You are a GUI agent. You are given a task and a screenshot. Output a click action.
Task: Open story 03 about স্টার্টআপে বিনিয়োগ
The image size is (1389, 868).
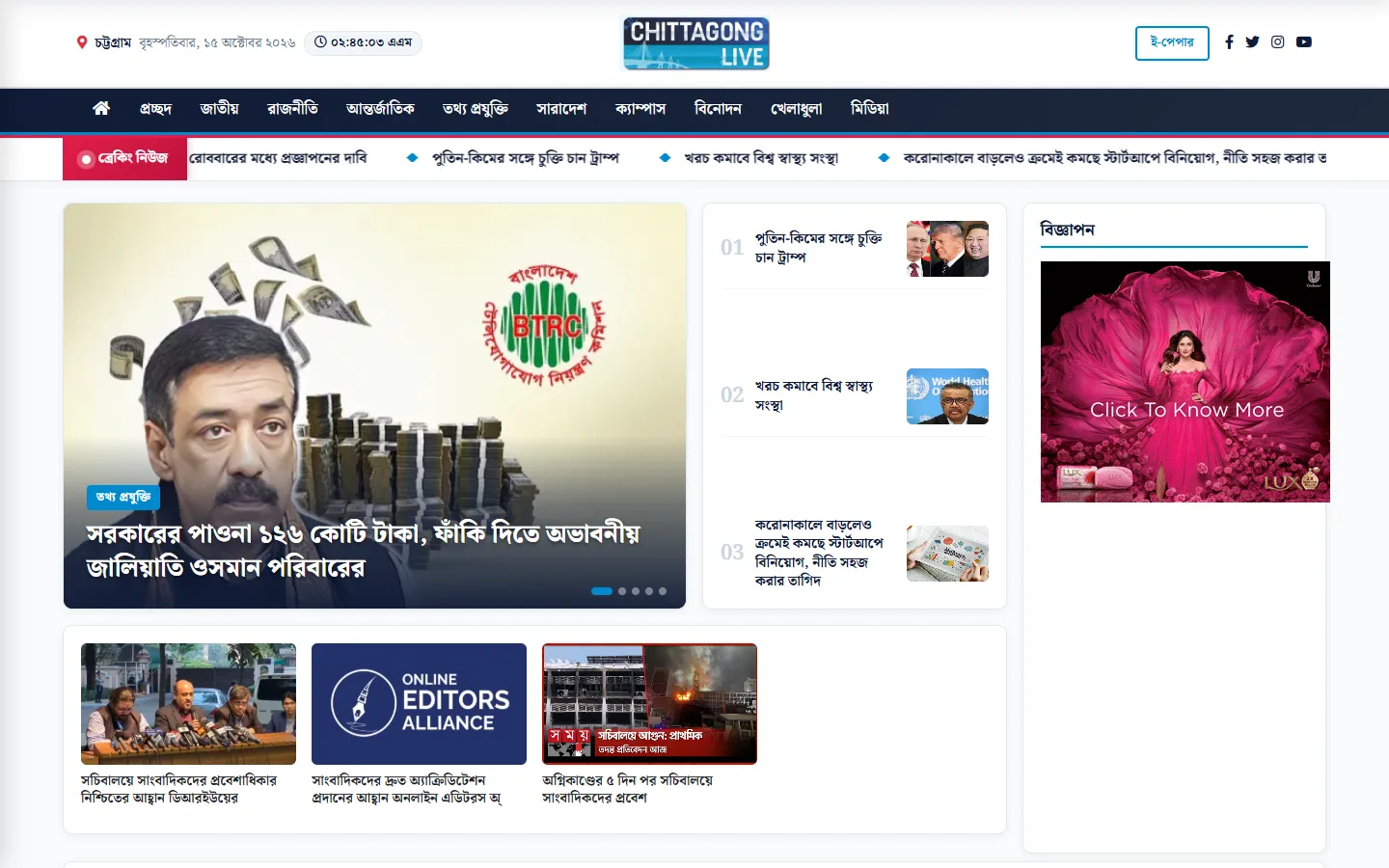(819, 553)
